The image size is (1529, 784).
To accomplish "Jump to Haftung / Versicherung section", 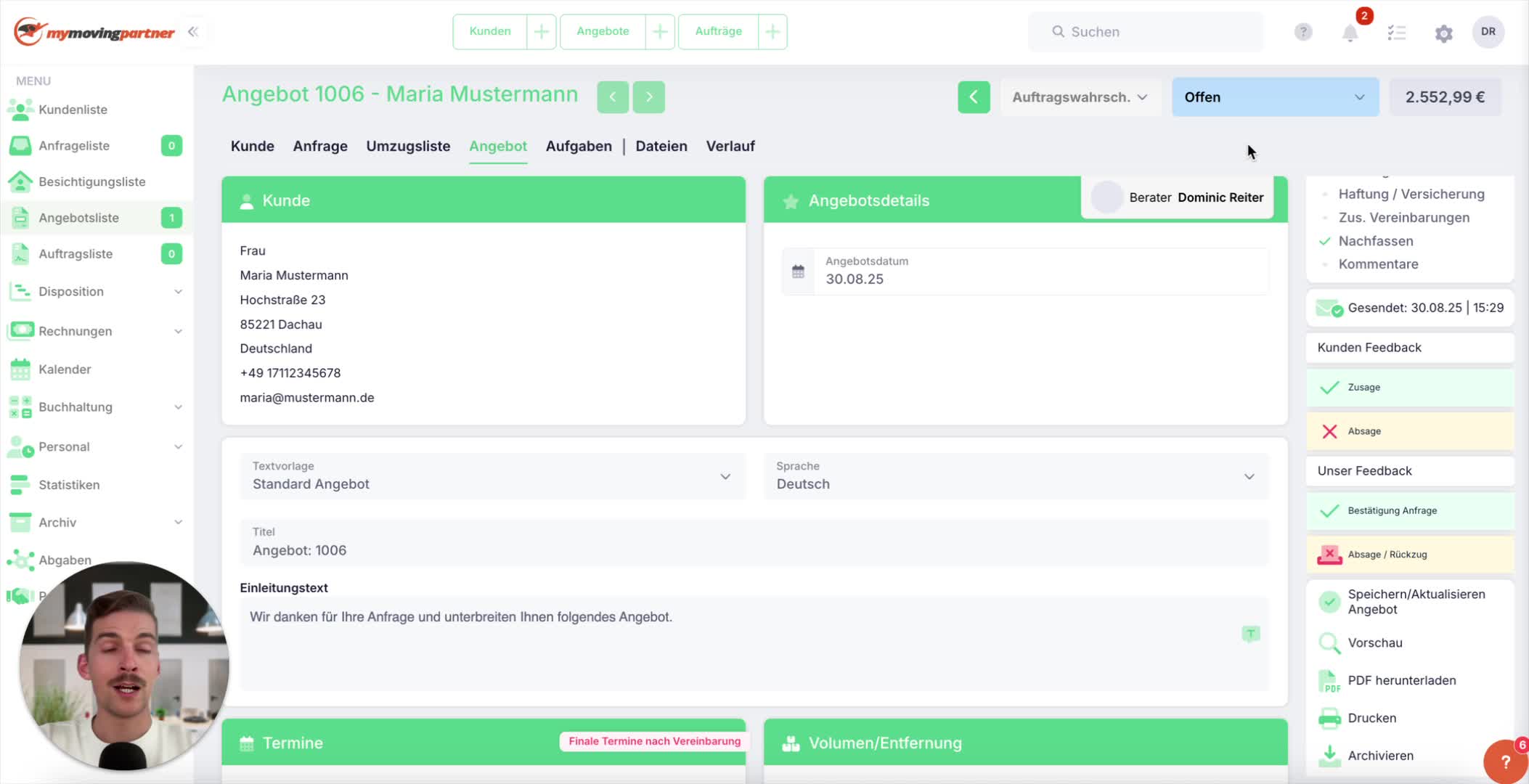I will point(1411,195).
